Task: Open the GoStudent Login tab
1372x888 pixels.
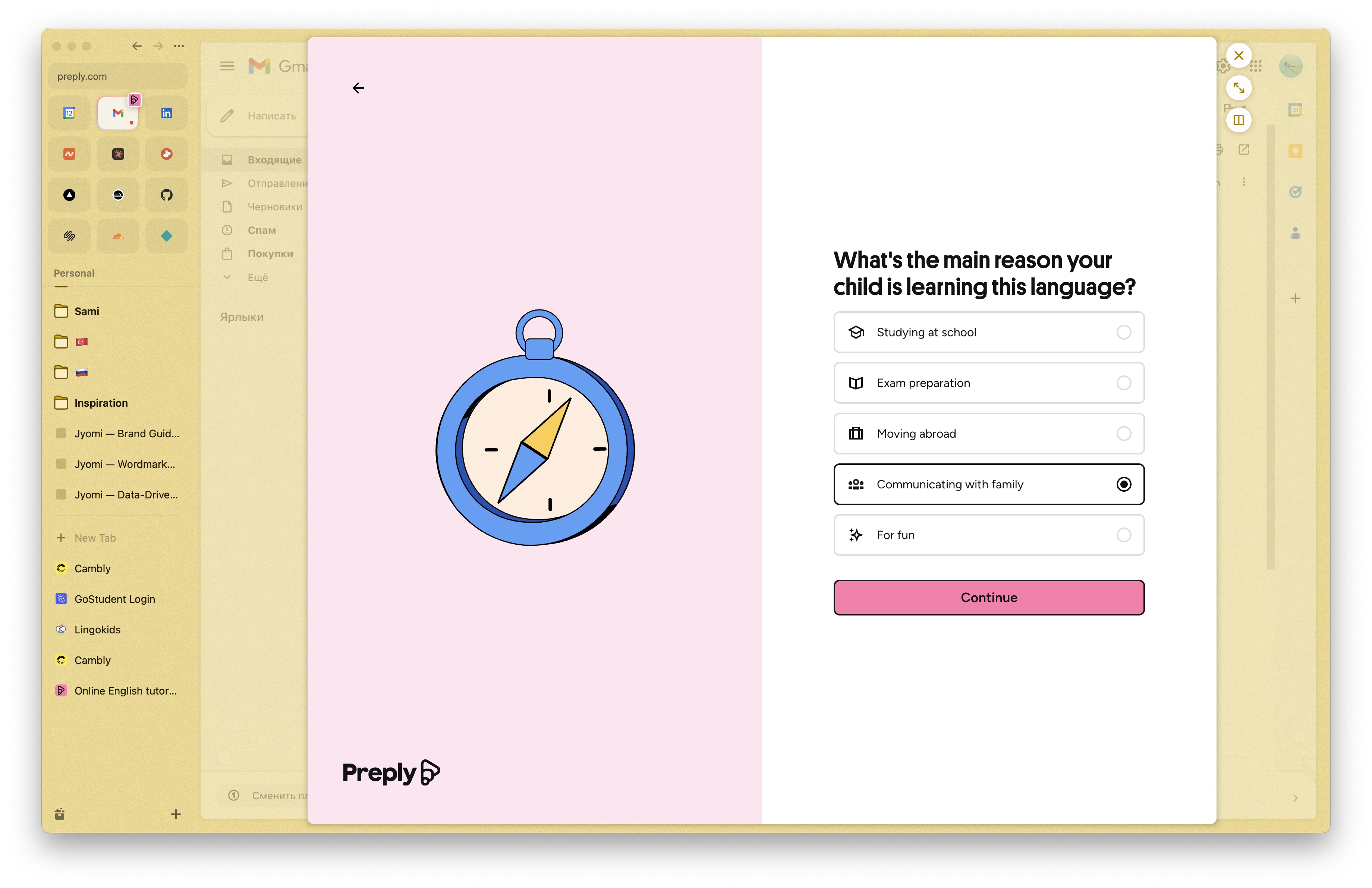Action: pos(114,599)
